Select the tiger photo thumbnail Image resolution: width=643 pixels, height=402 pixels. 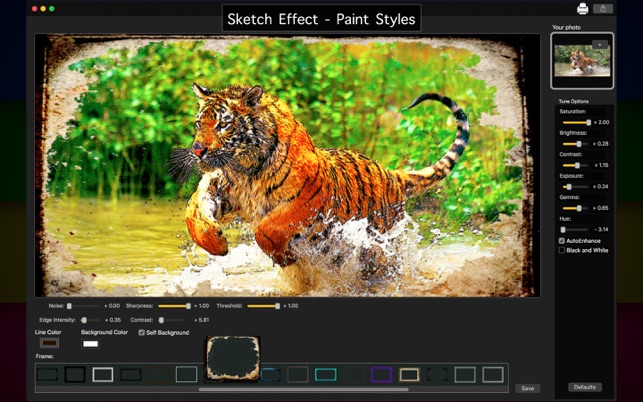pyautogui.click(x=582, y=61)
